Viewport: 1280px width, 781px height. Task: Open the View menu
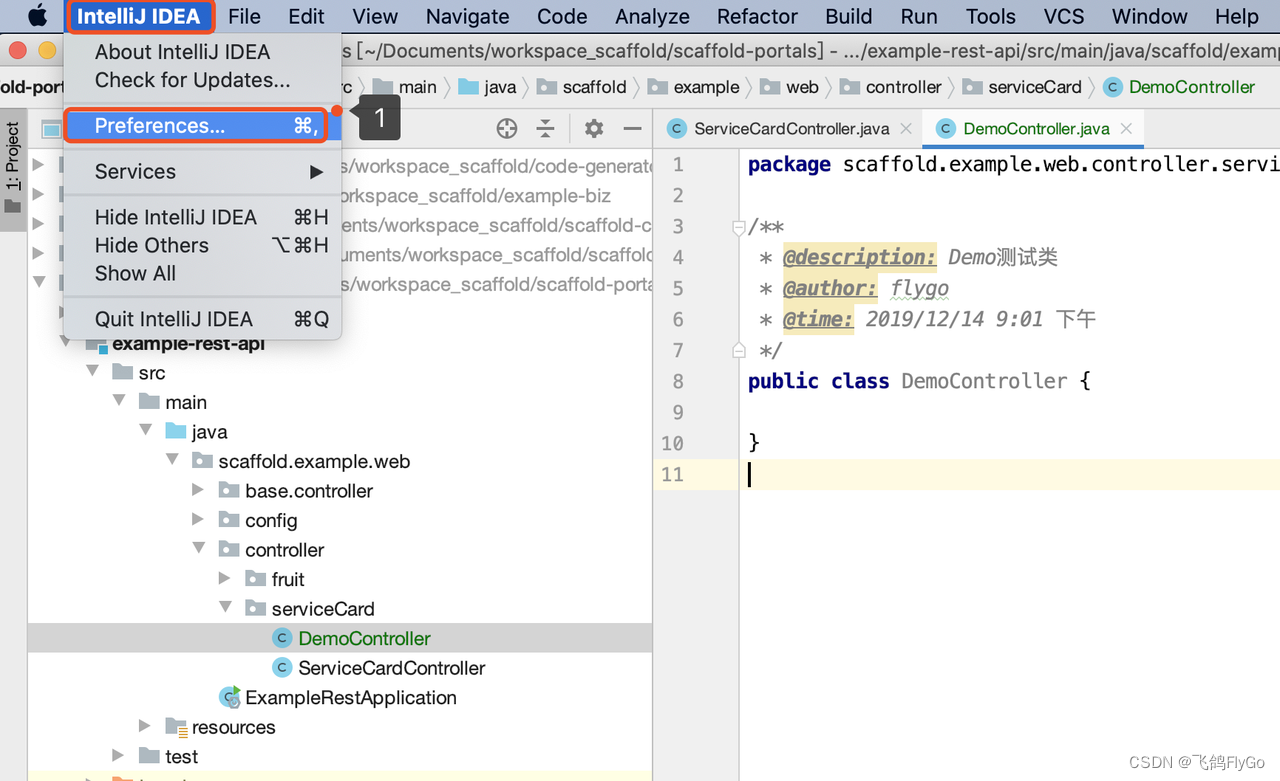tap(375, 16)
